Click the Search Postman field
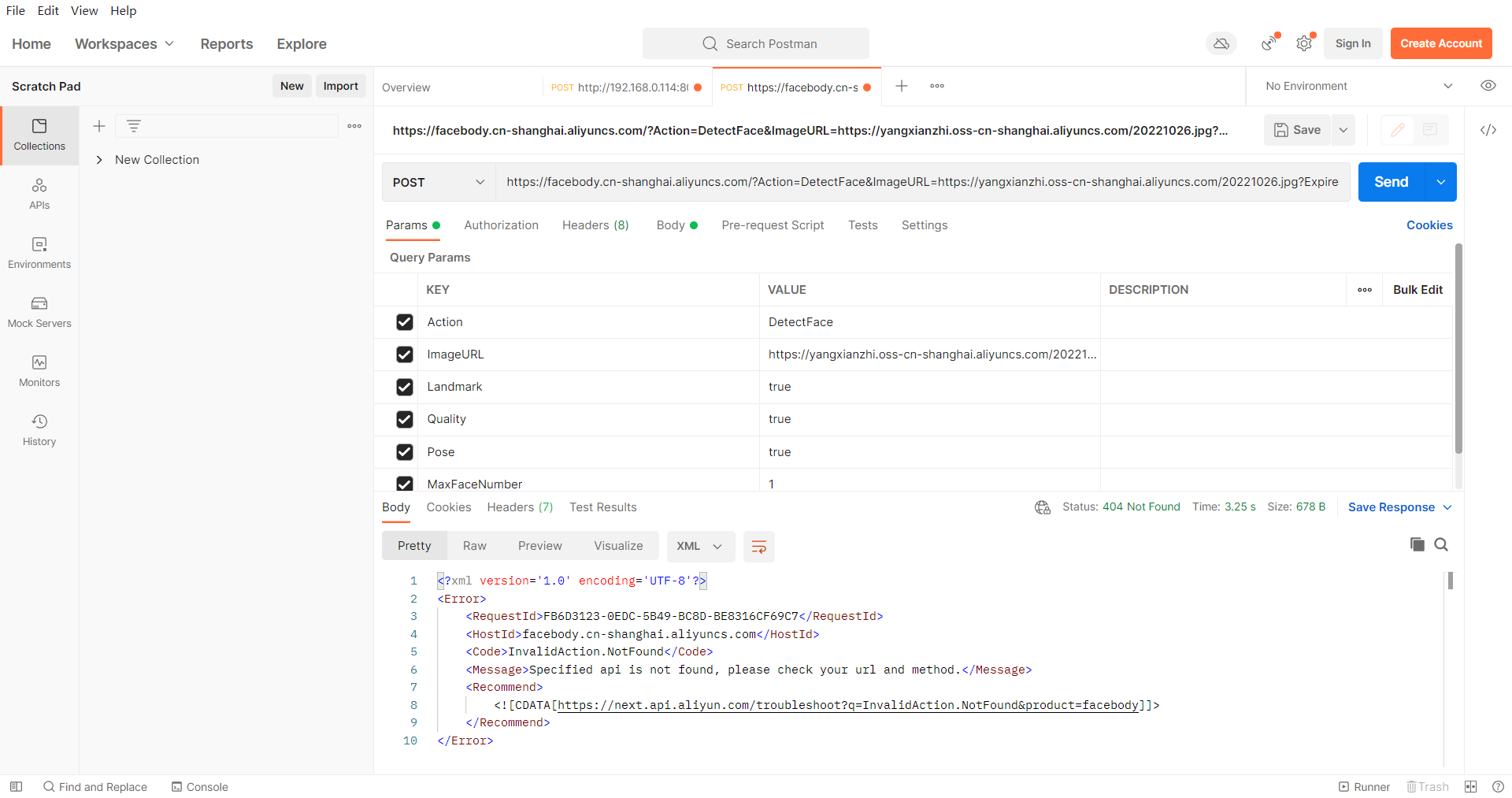Viewport: 1512px width, 798px height. [x=756, y=44]
